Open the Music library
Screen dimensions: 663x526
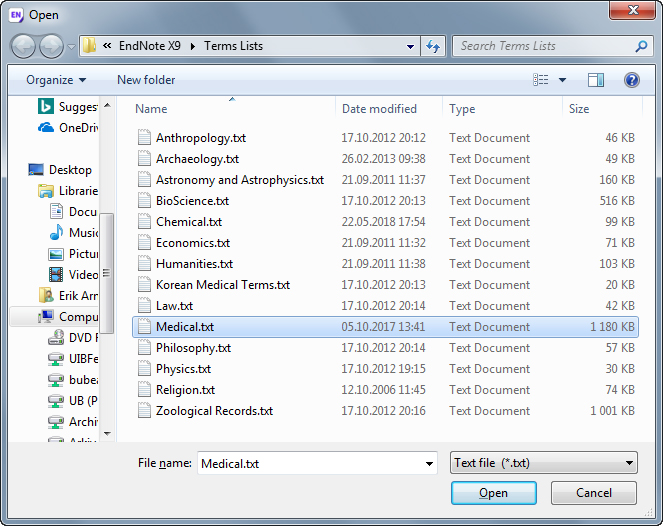tap(73, 233)
